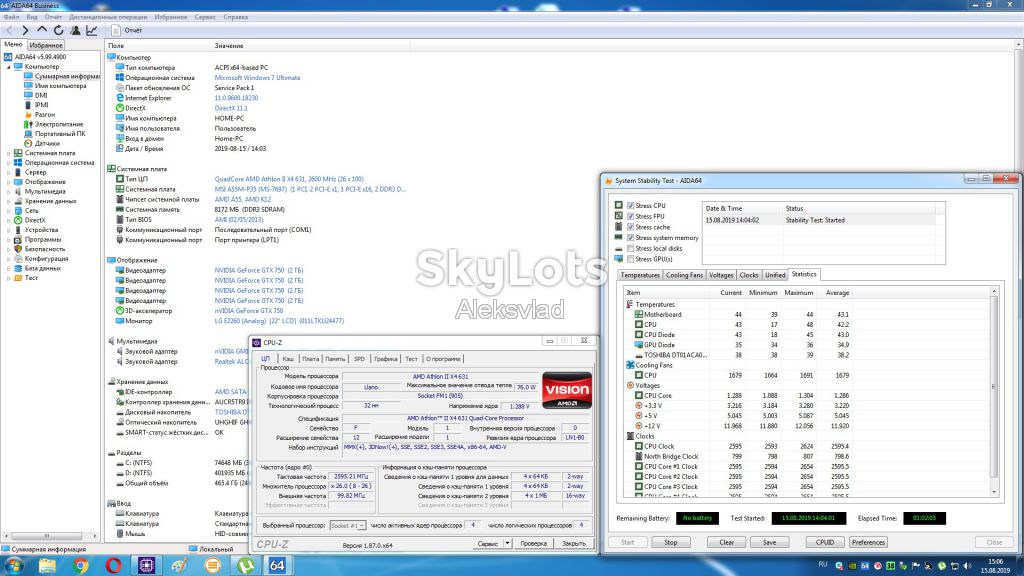Click the Stress GPU(s) monitor icon
The image size is (1024, 576).
(x=618, y=259)
